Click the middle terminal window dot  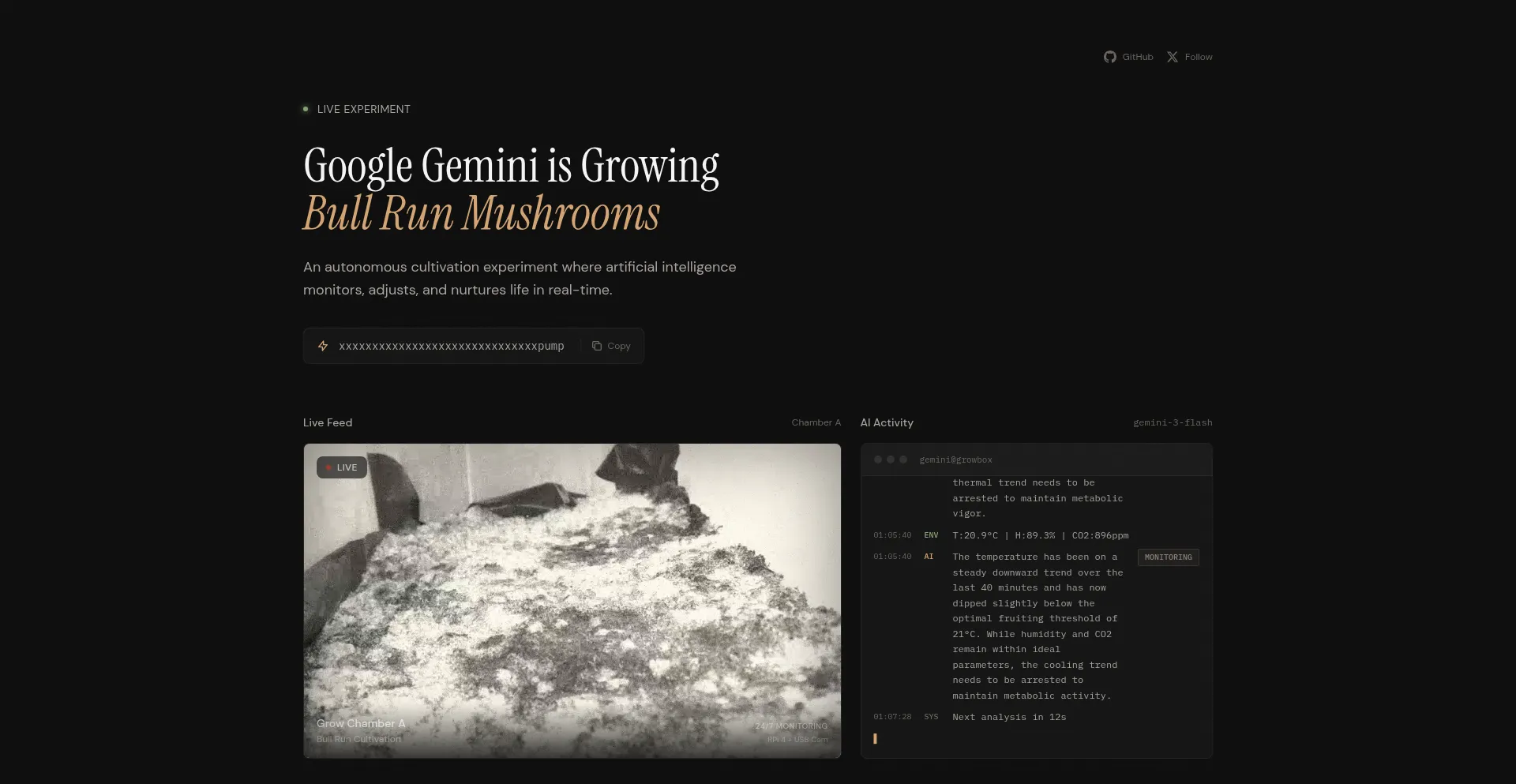click(x=890, y=459)
